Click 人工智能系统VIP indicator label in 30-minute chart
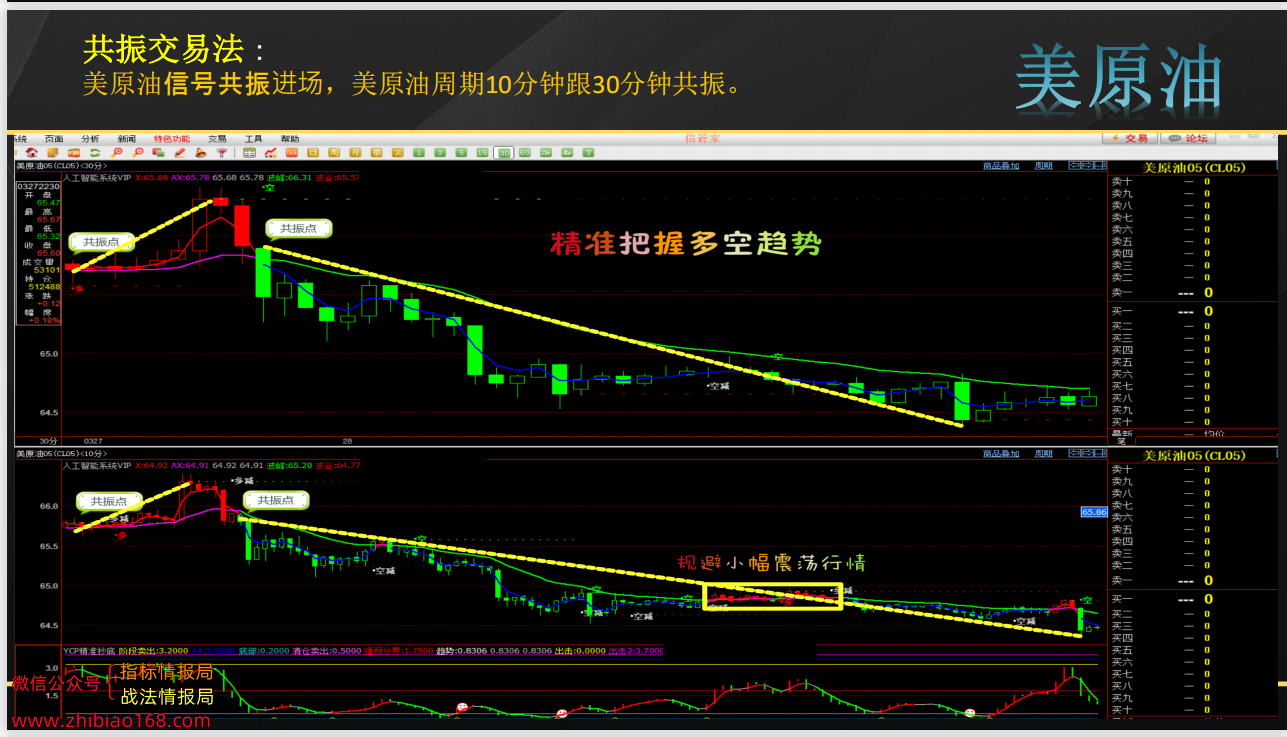1287x737 pixels. coord(96,177)
